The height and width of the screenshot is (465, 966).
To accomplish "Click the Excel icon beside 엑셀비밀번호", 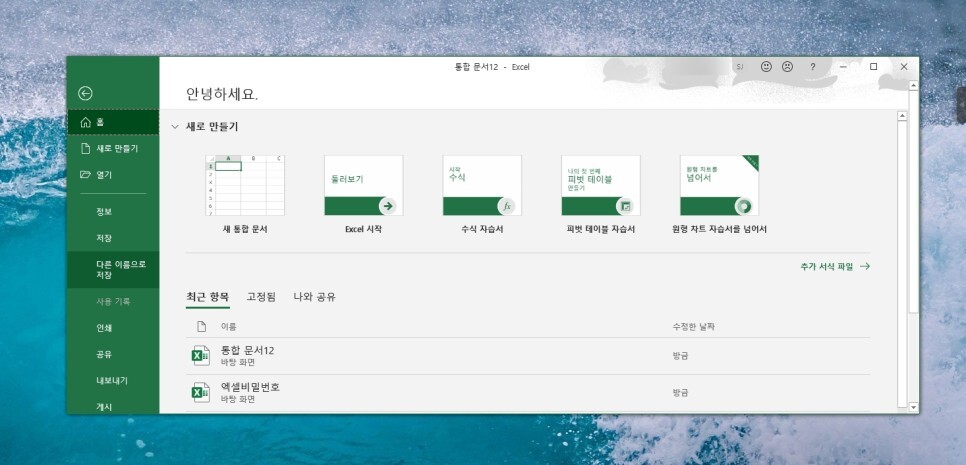I will click(200, 393).
